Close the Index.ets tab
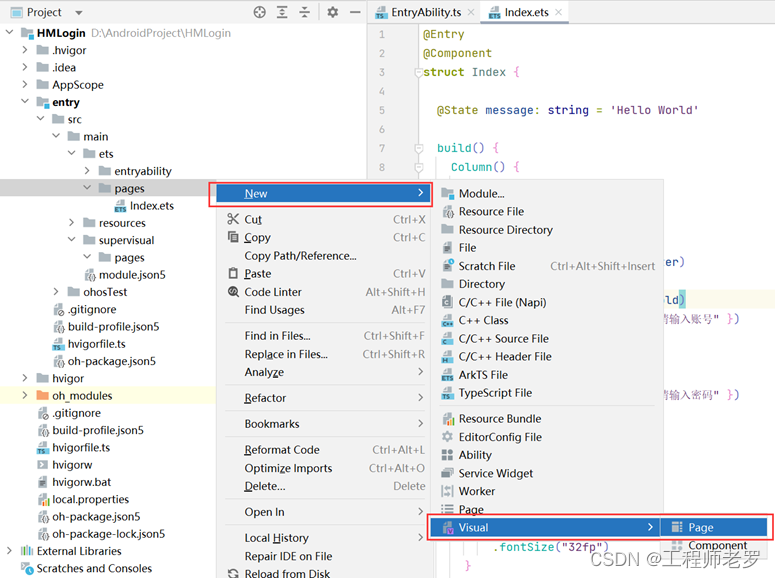 [x=559, y=12]
